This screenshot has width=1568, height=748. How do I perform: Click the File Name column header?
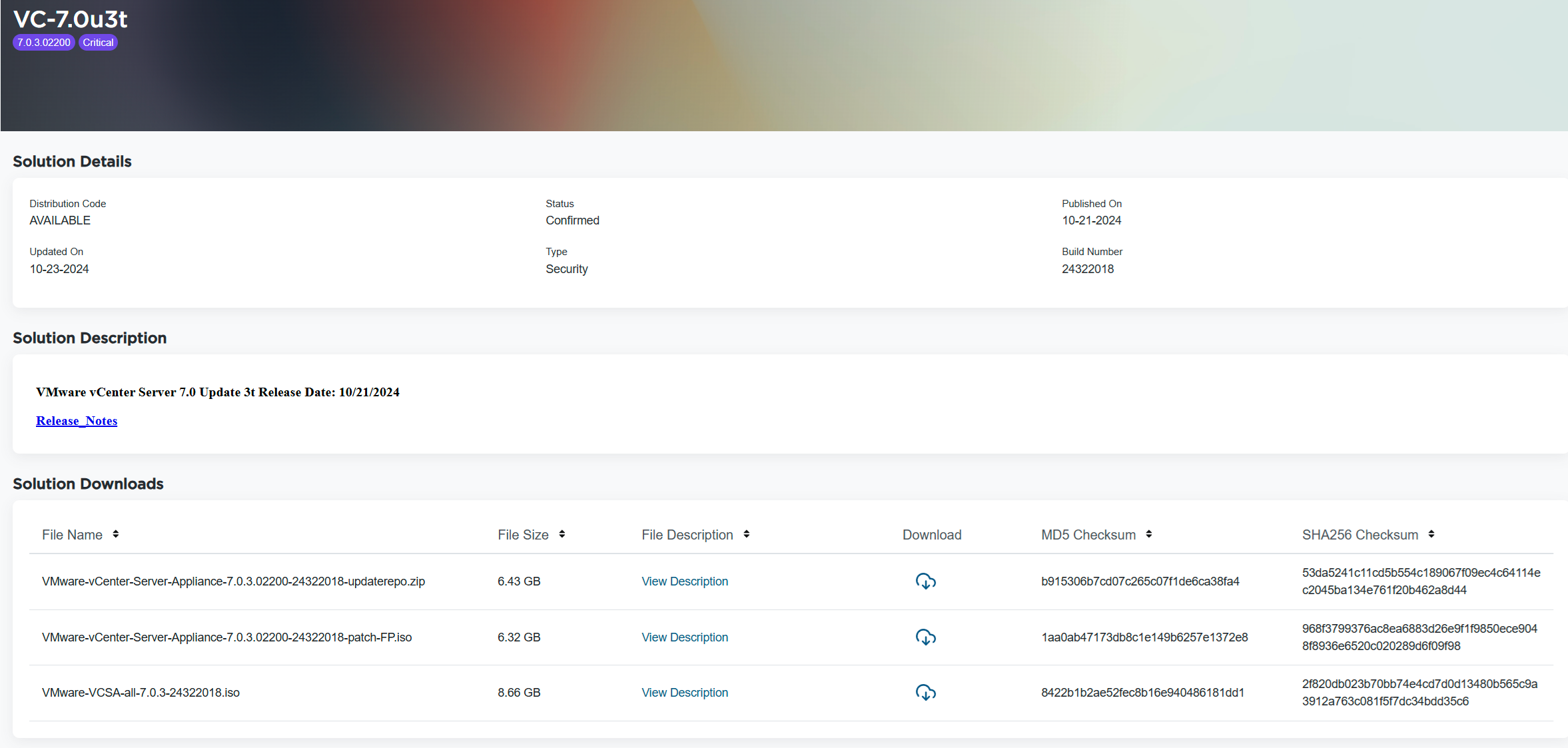[72, 535]
